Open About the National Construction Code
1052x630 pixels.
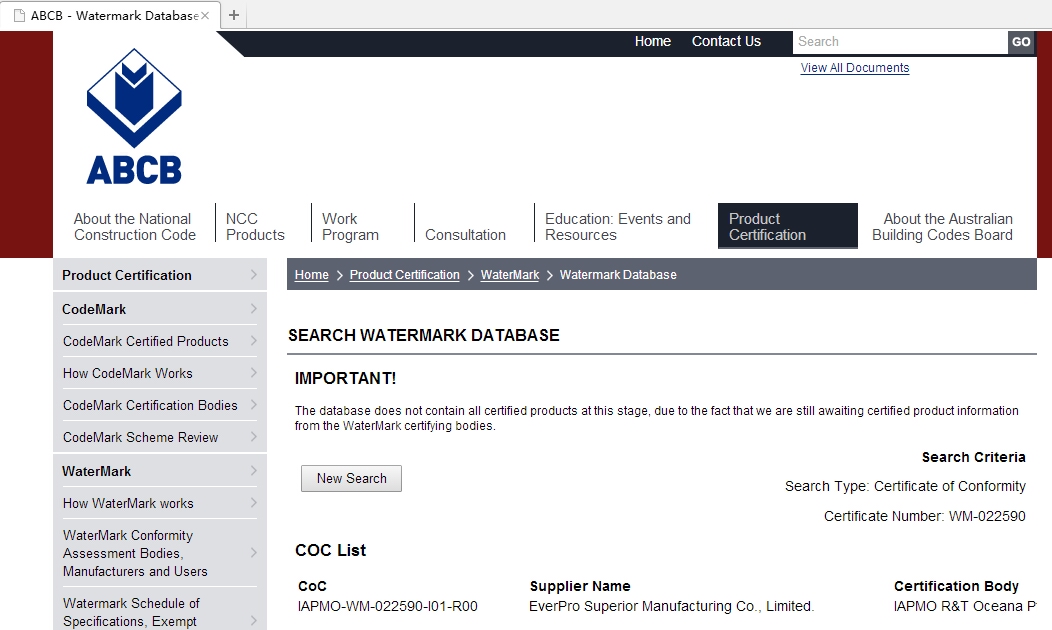pyautogui.click(x=135, y=227)
